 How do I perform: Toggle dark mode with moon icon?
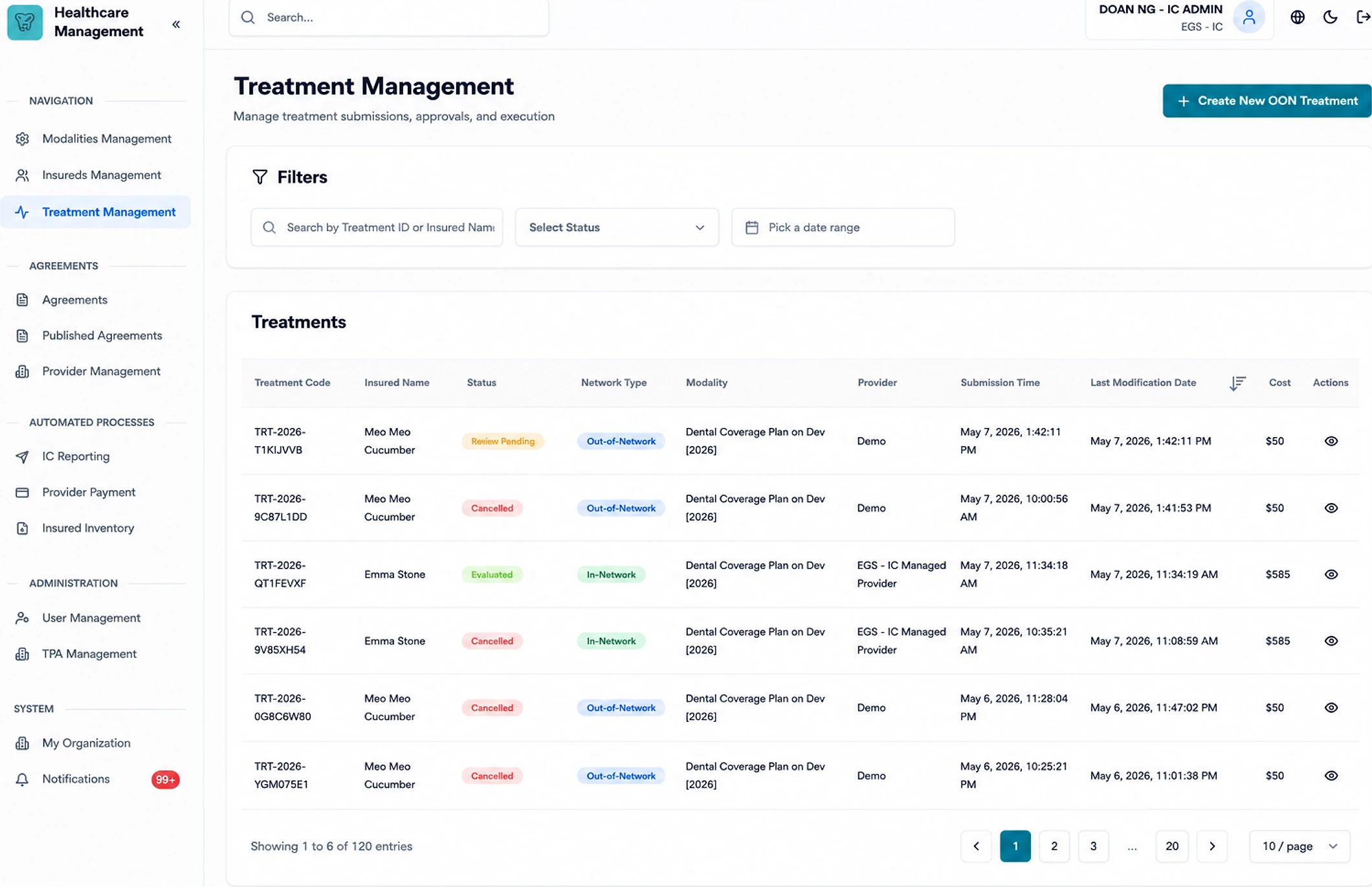(x=1330, y=17)
